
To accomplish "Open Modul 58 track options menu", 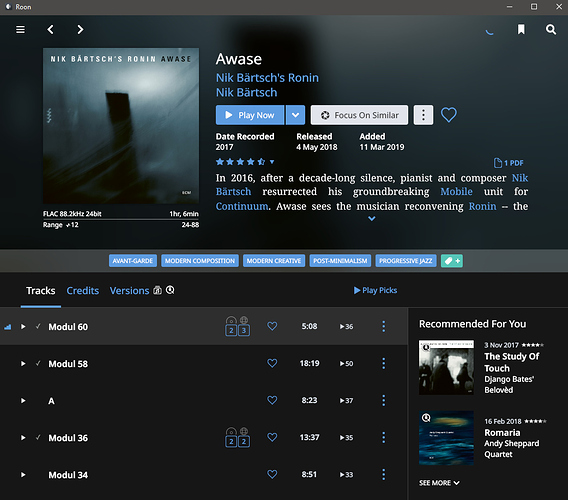I will click(x=384, y=363).
